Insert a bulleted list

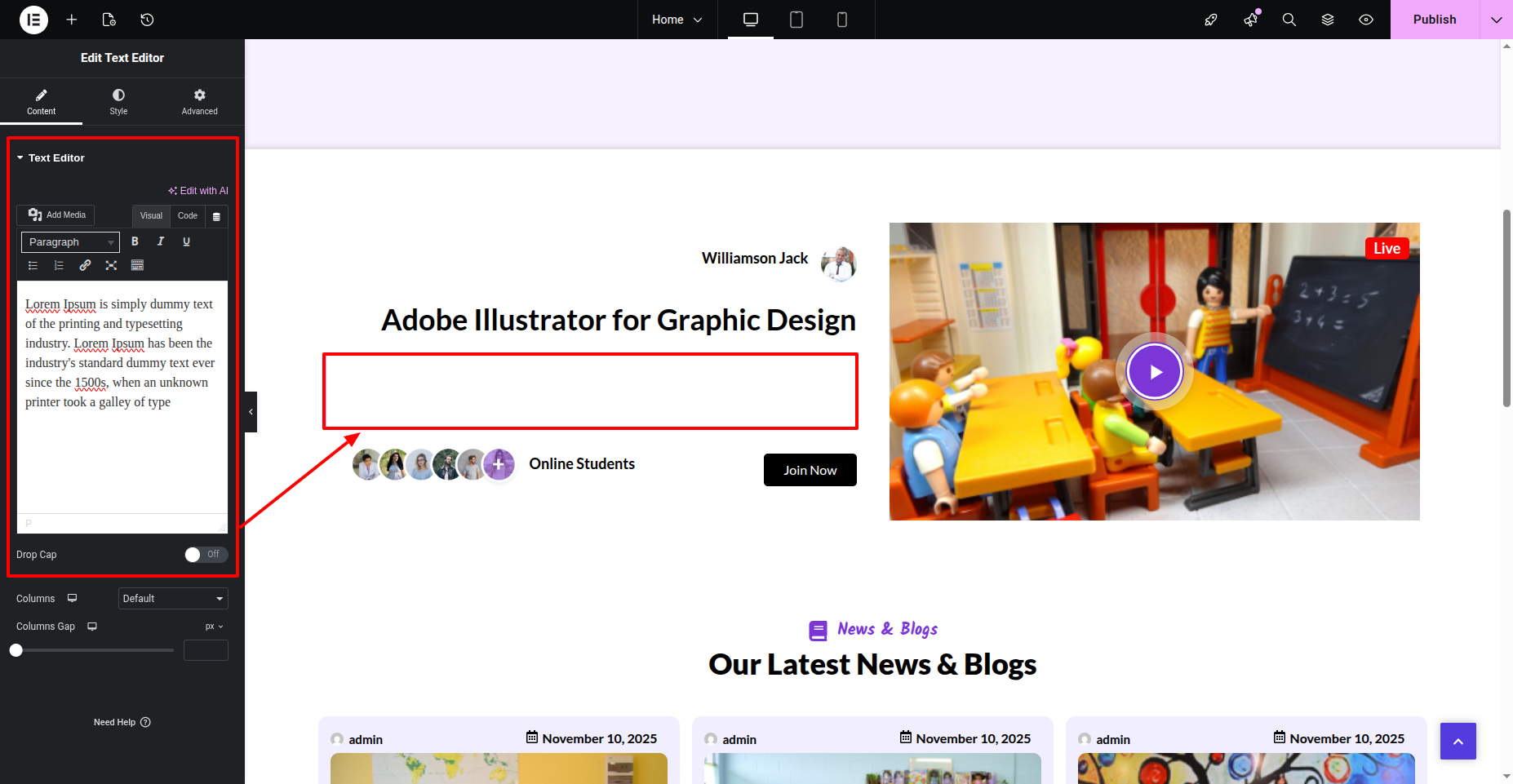[33, 265]
